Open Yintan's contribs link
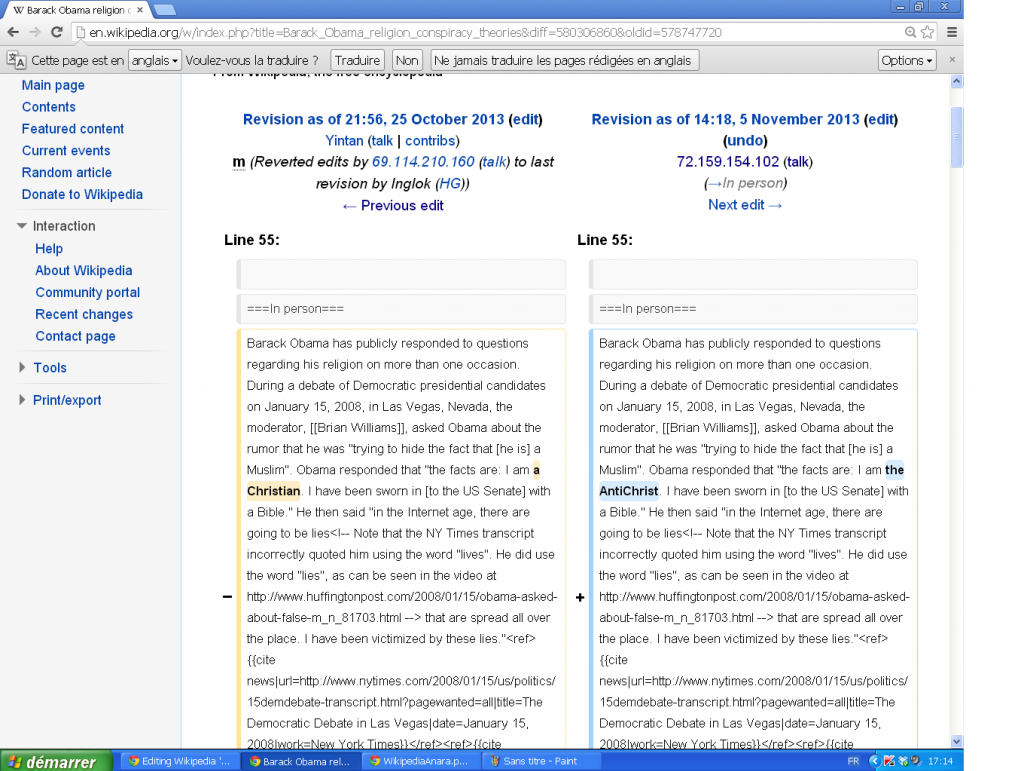 coord(430,141)
